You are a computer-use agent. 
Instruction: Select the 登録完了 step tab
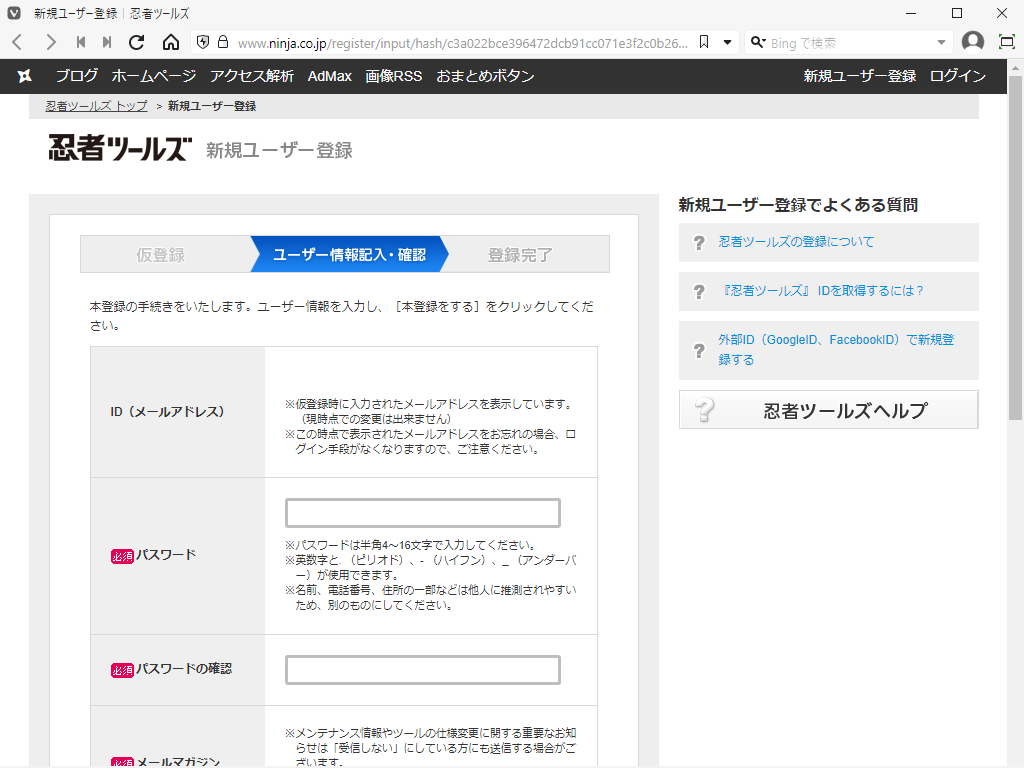point(520,255)
